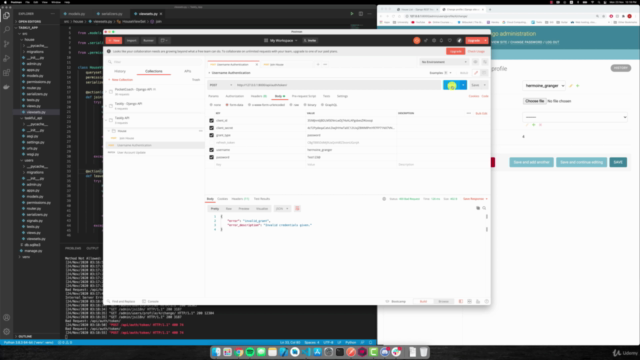The width and height of the screenshot is (640, 360).
Task: Click response network globe icon
Action: [384, 199]
